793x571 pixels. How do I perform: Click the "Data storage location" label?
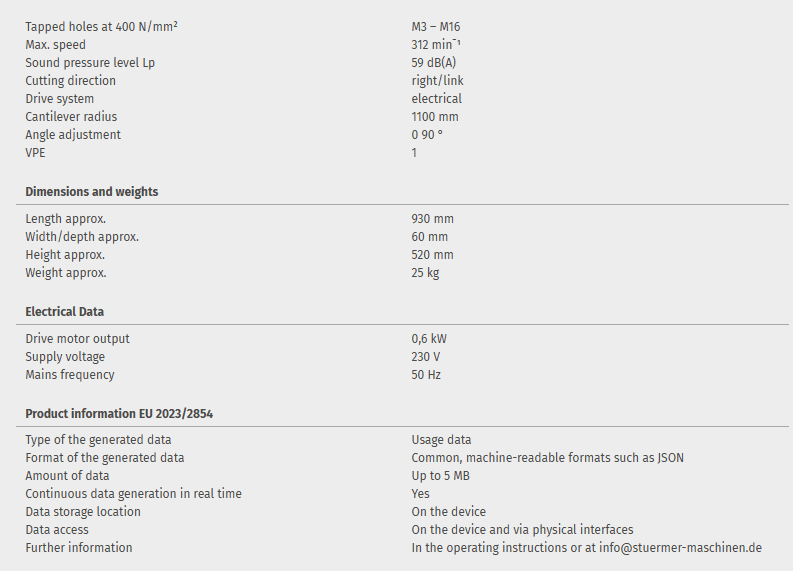(x=83, y=512)
